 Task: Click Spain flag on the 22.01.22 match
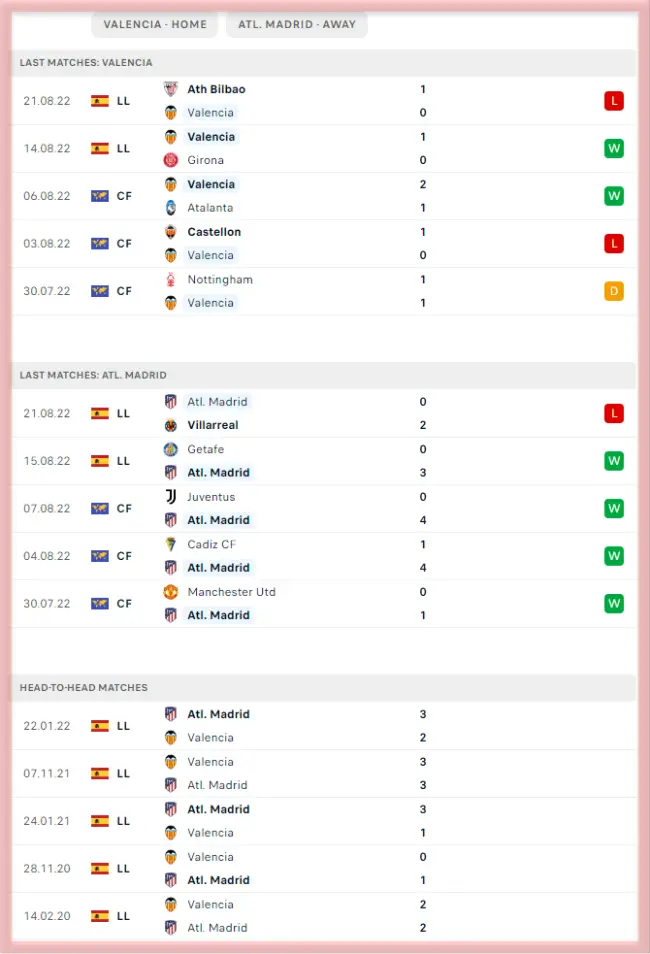(100, 726)
